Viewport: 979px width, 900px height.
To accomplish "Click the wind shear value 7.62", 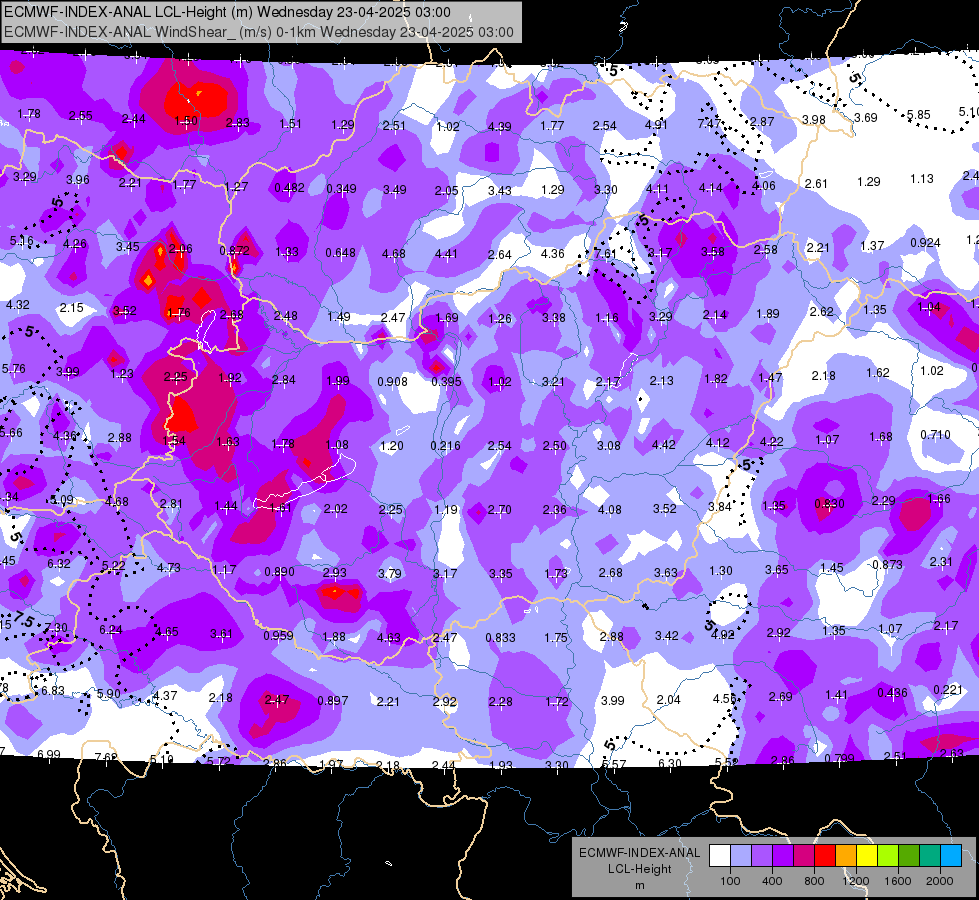I will (106, 758).
